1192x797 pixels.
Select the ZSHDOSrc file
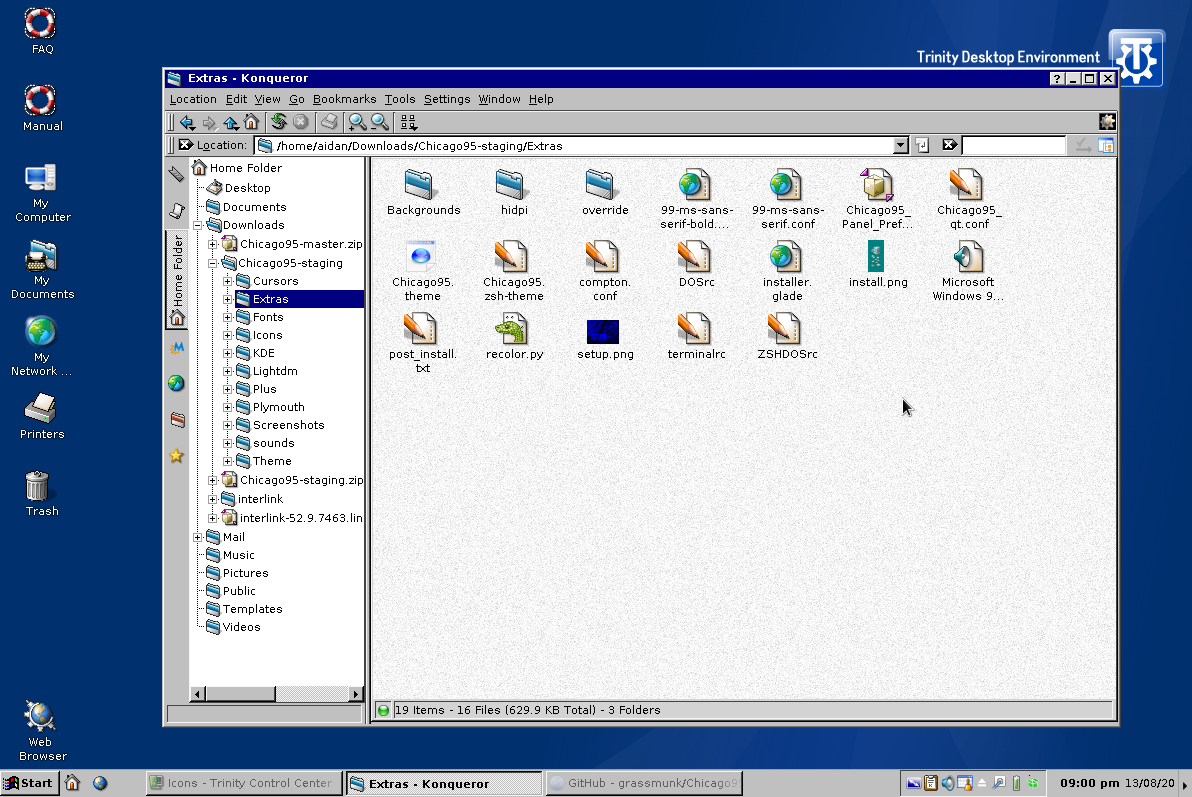(787, 336)
